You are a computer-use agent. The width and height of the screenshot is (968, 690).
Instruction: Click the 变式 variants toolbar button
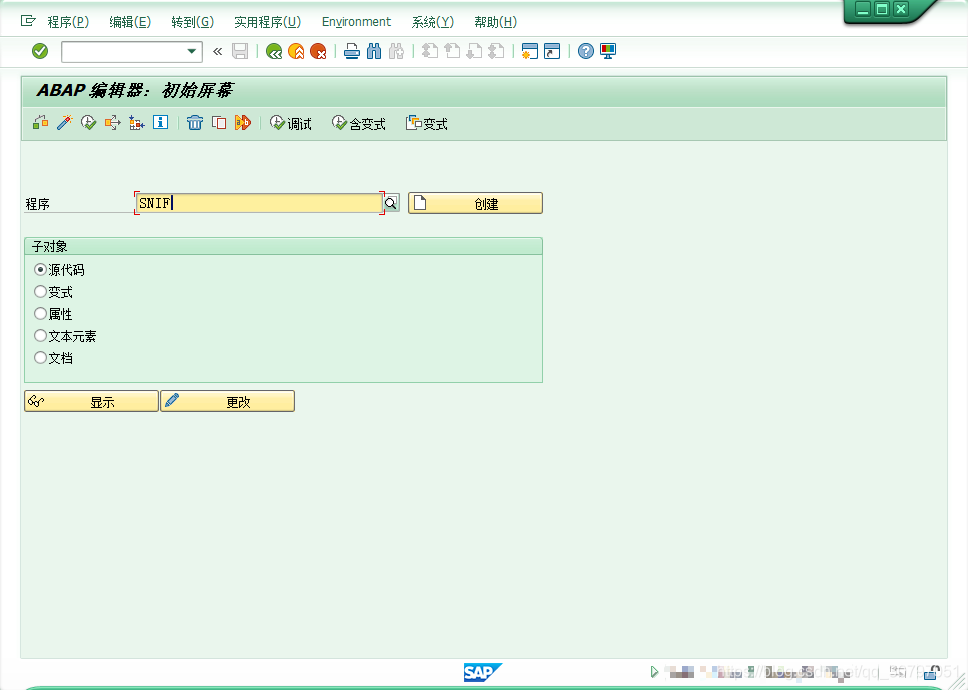point(427,123)
